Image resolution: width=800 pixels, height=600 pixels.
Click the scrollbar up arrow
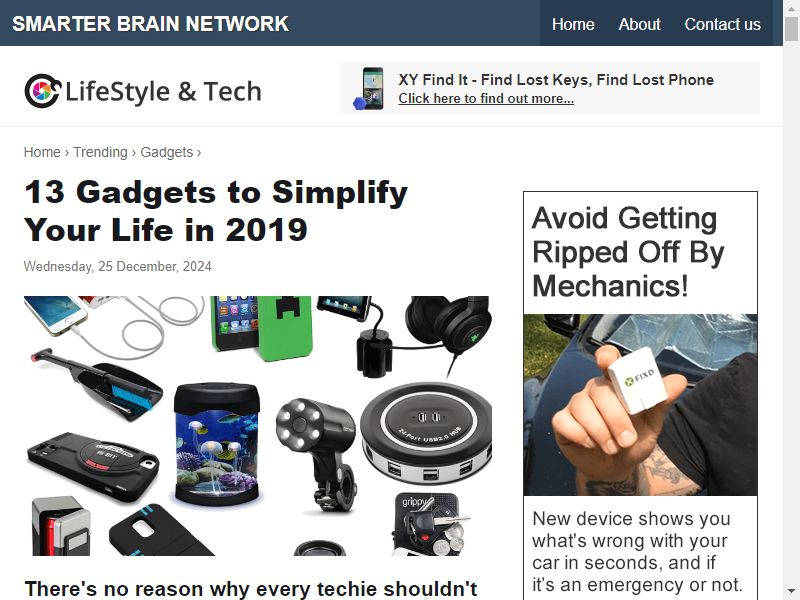791,8
